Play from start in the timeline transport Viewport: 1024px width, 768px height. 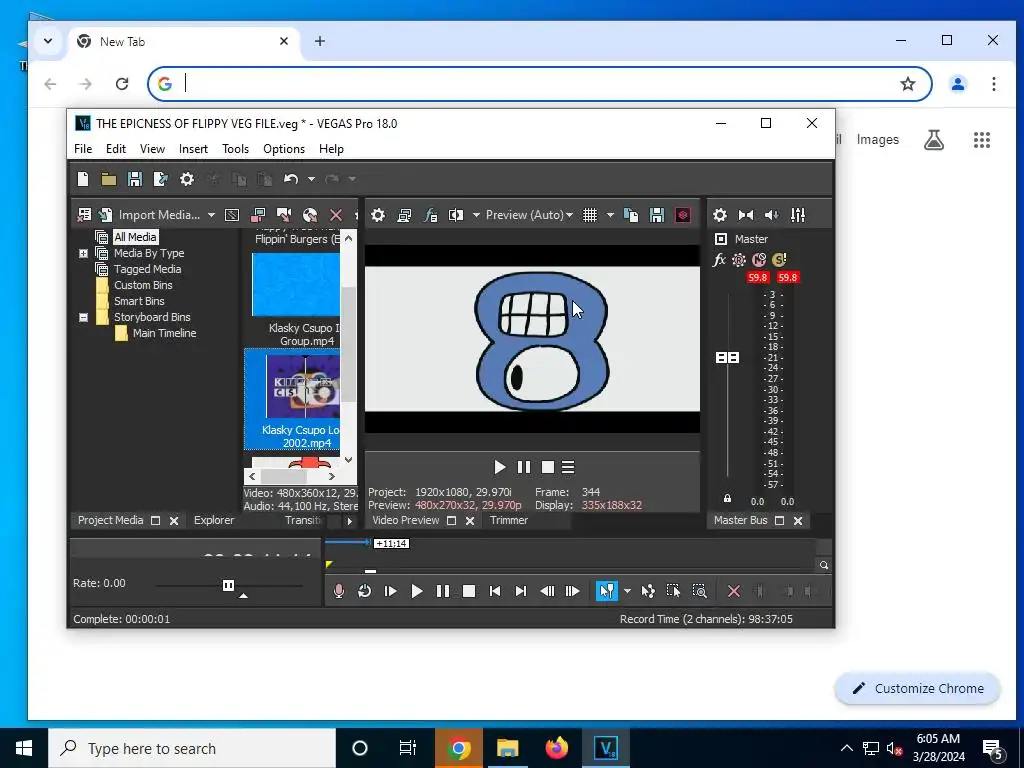tap(391, 591)
